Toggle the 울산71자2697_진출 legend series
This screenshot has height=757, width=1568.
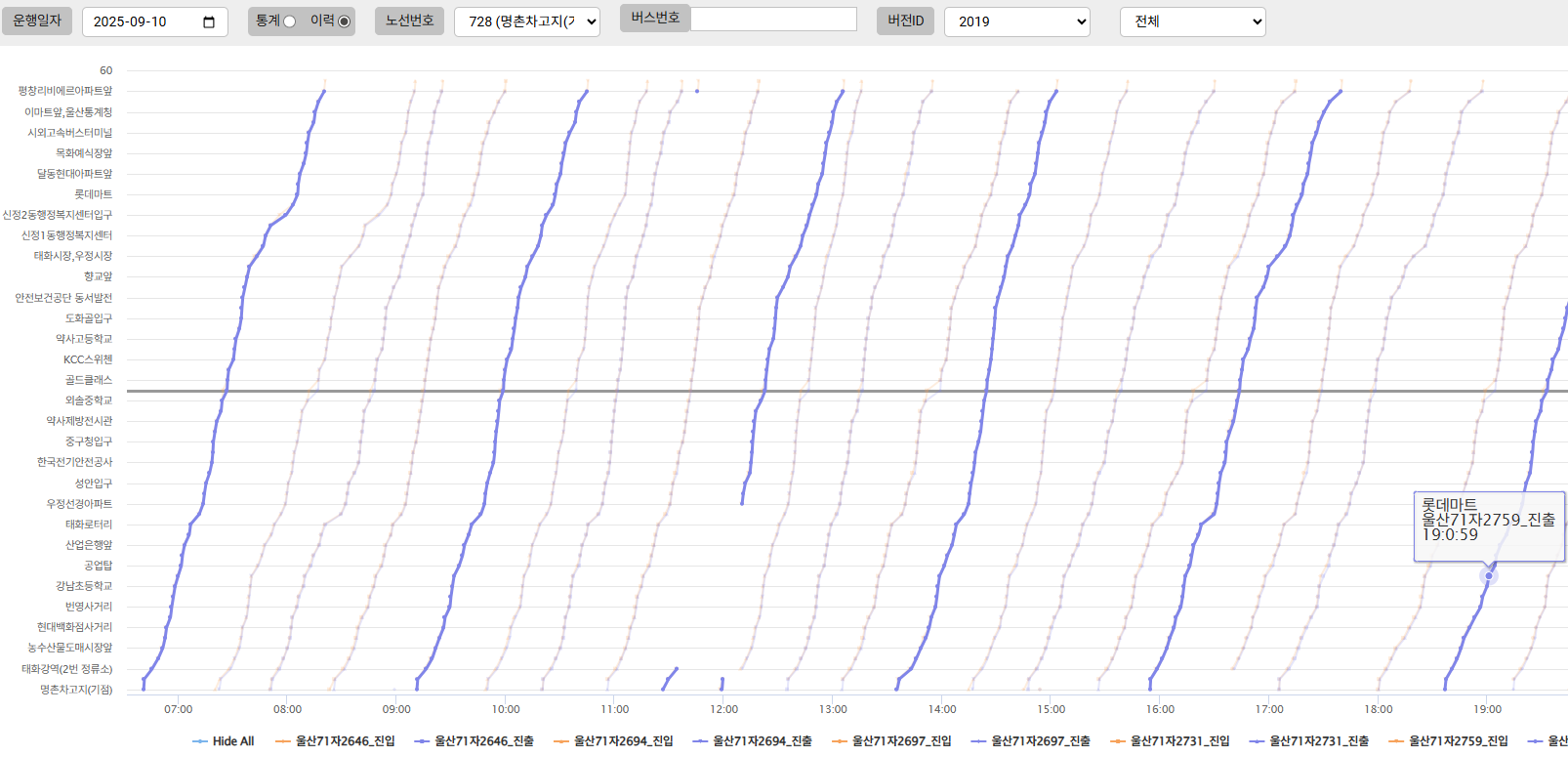click(x=1031, y=741)
